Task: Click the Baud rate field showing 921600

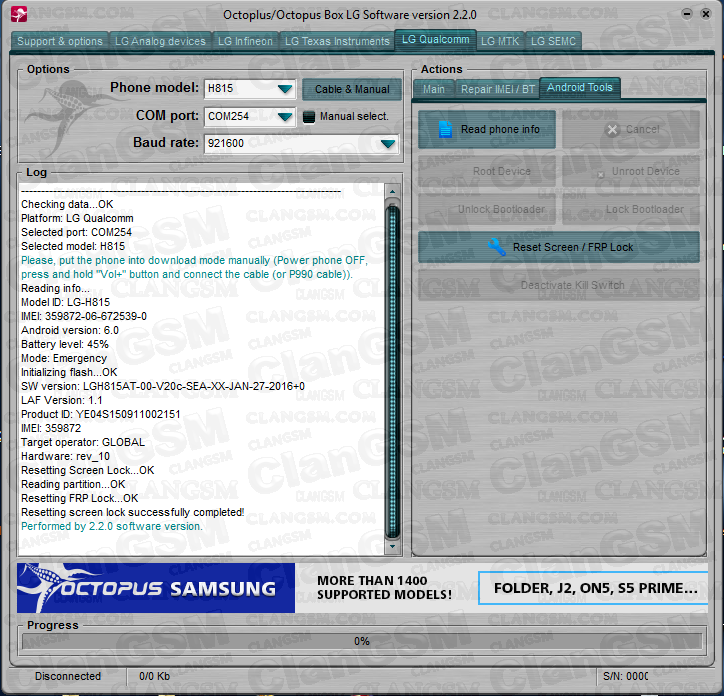Action: coord(301,144)
